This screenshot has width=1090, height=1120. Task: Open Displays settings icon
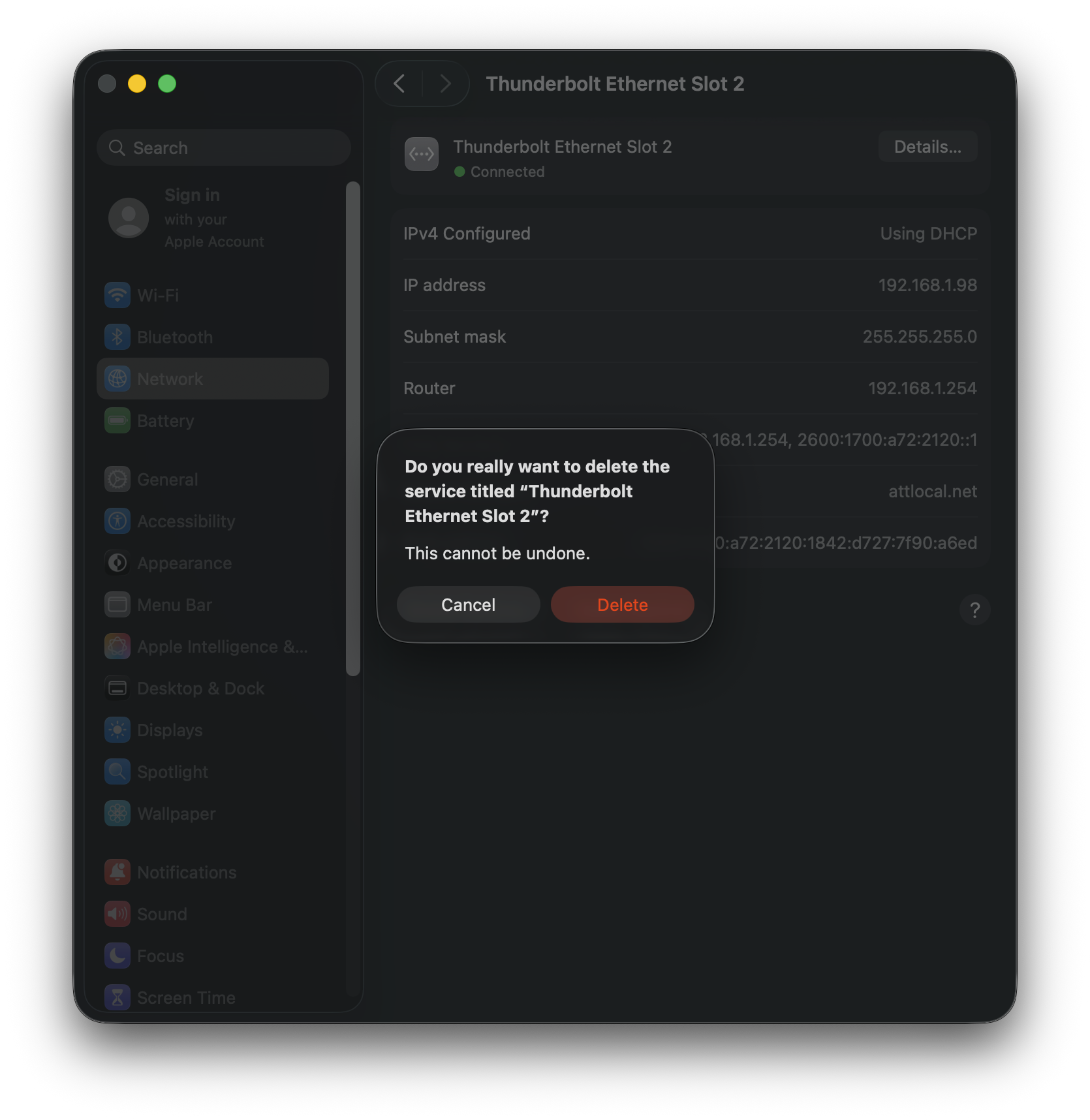(x=117, y=730)
